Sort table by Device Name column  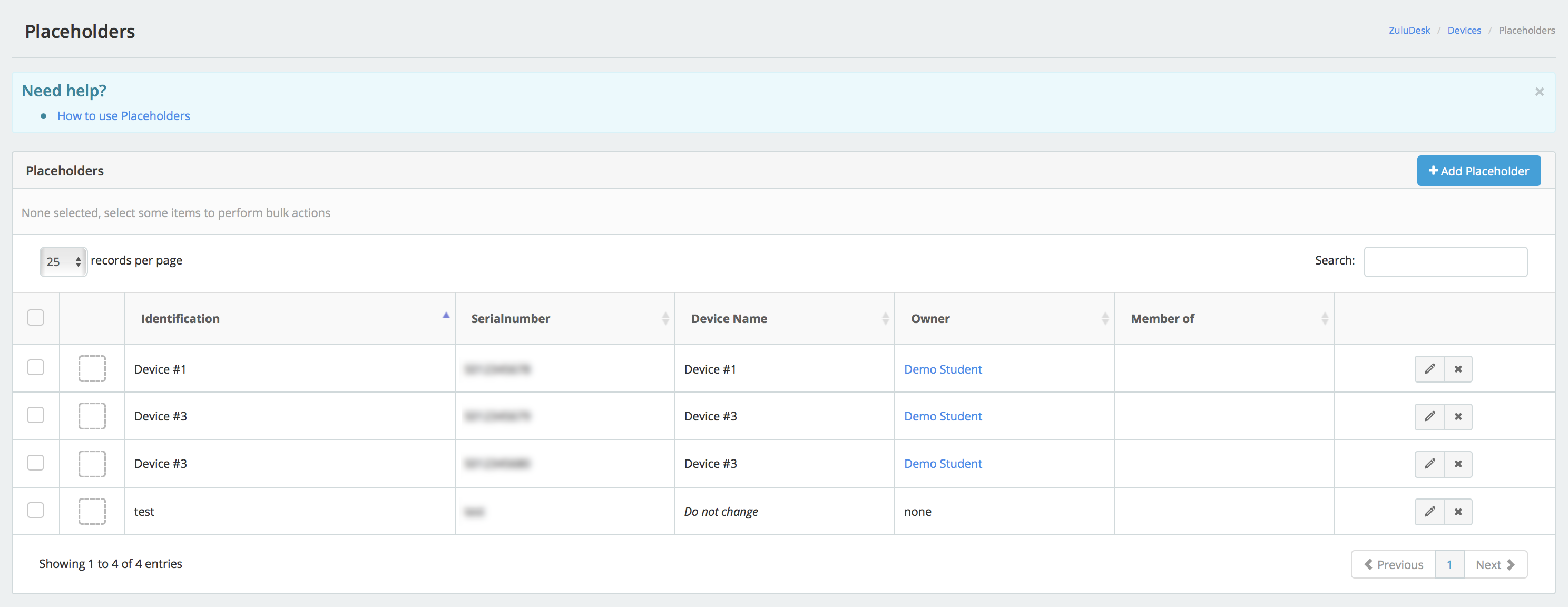785,318
